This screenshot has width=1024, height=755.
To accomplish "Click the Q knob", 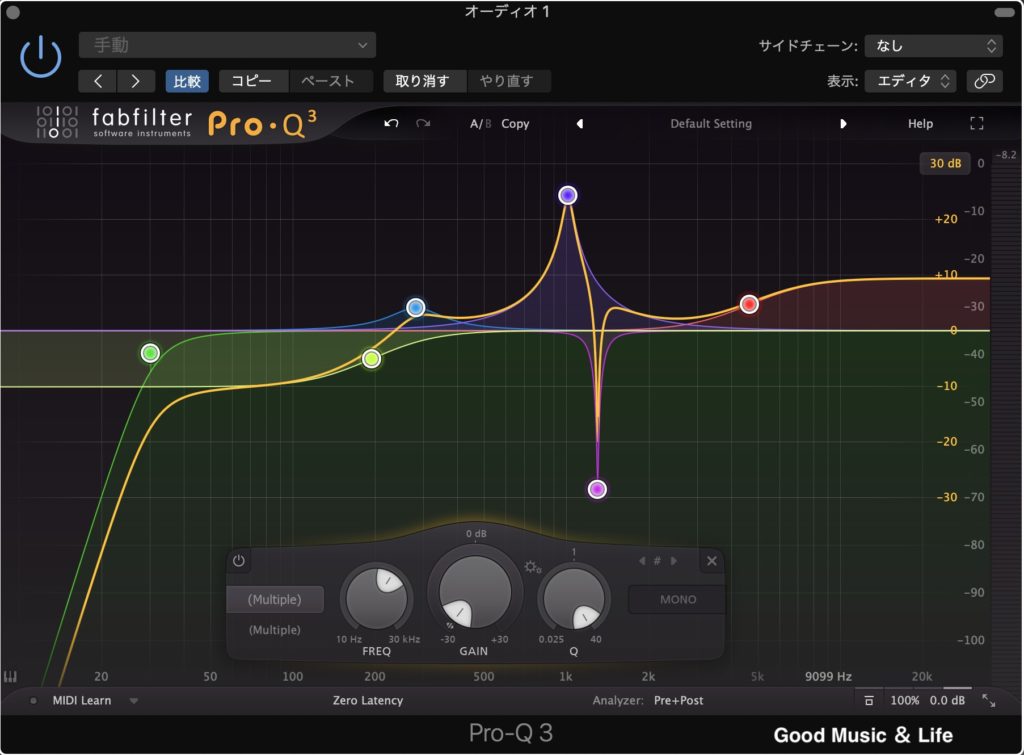I will coord(573,598).
